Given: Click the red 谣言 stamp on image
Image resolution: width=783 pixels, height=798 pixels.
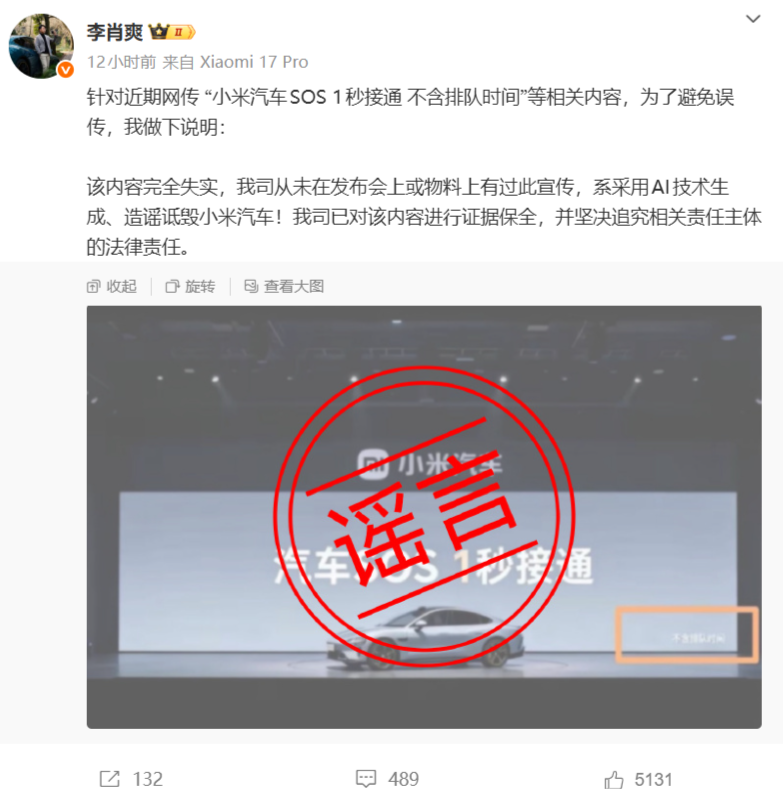Looking at the screenshot, I should coord(424,517).
